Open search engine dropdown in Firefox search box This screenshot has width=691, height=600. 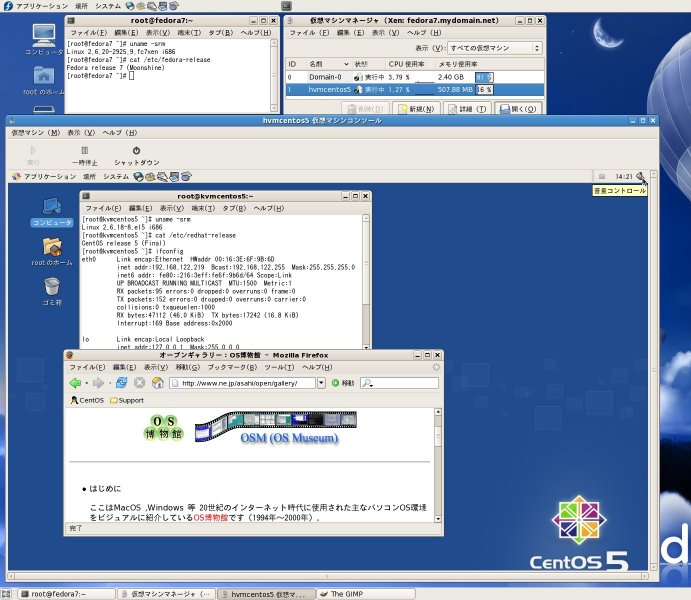click(368, 383)
